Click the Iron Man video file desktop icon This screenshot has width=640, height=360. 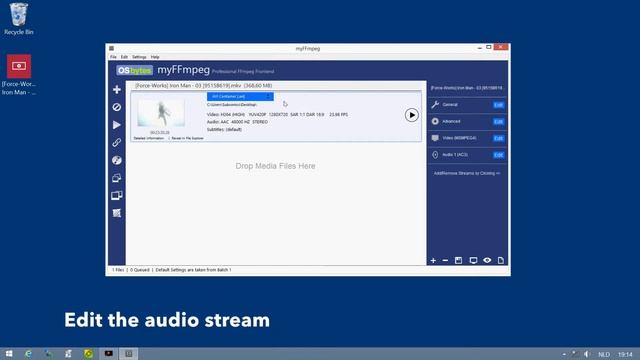pos(19,75)
